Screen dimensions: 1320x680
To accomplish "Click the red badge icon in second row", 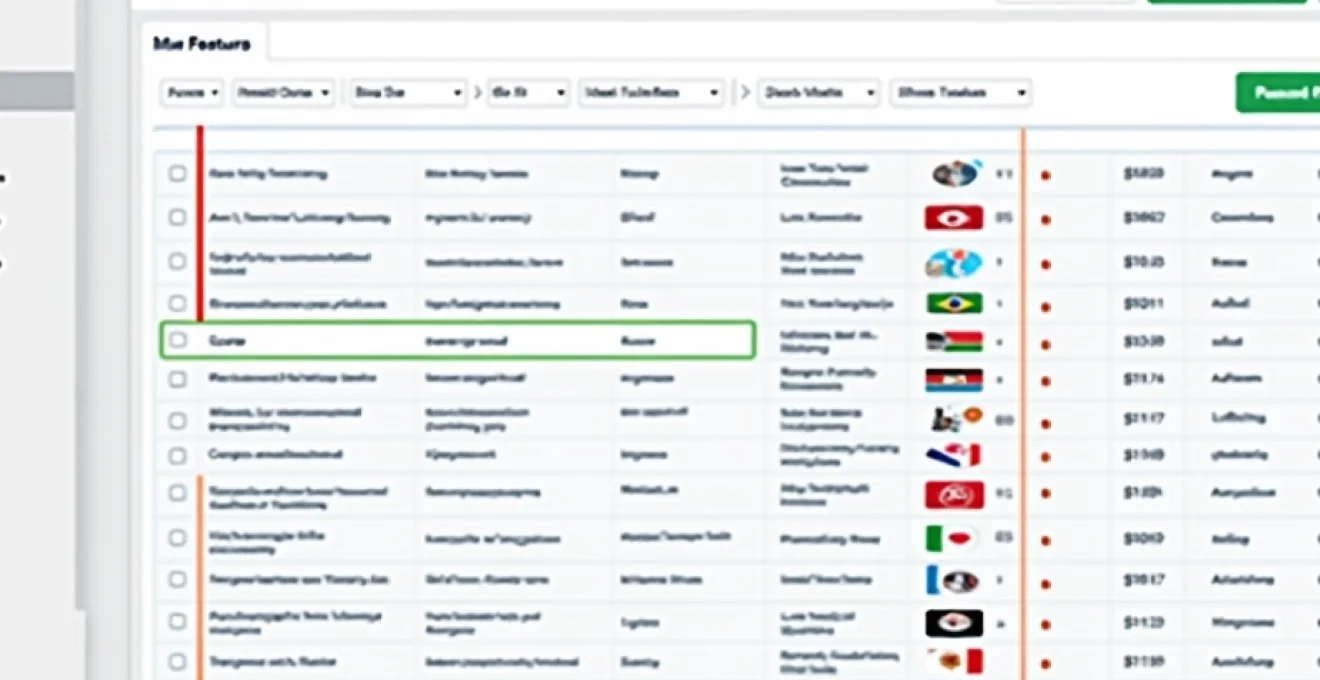I will pyautogui.click(x=953, y=218).
